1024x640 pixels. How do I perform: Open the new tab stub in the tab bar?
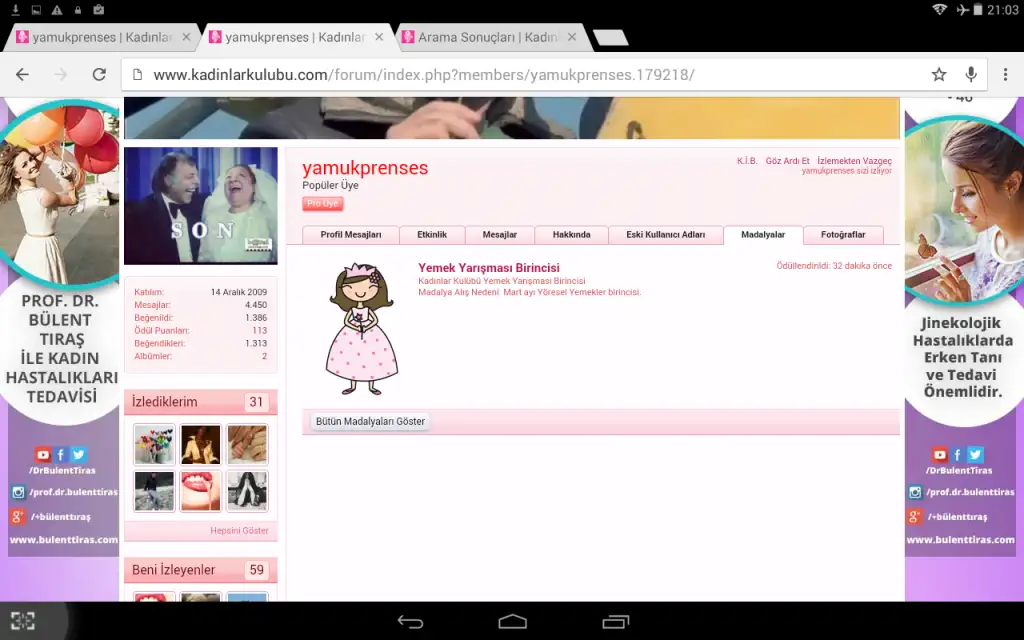tap(609, 36)
